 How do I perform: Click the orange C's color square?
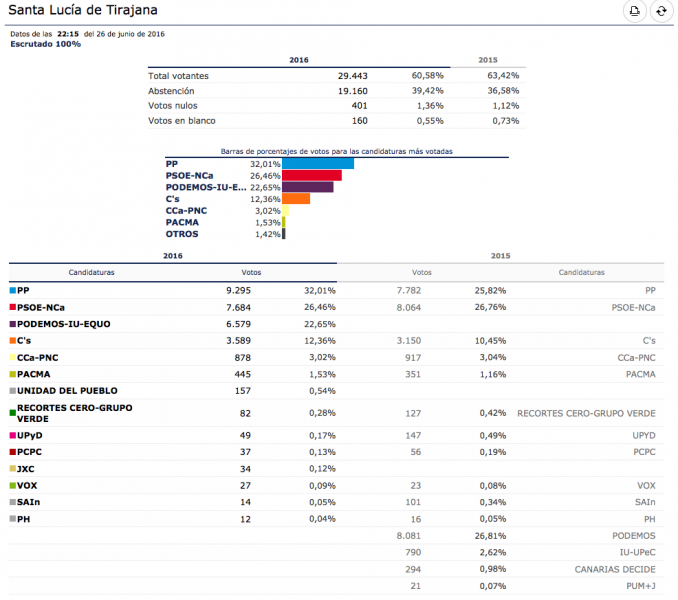click(13, 341)
